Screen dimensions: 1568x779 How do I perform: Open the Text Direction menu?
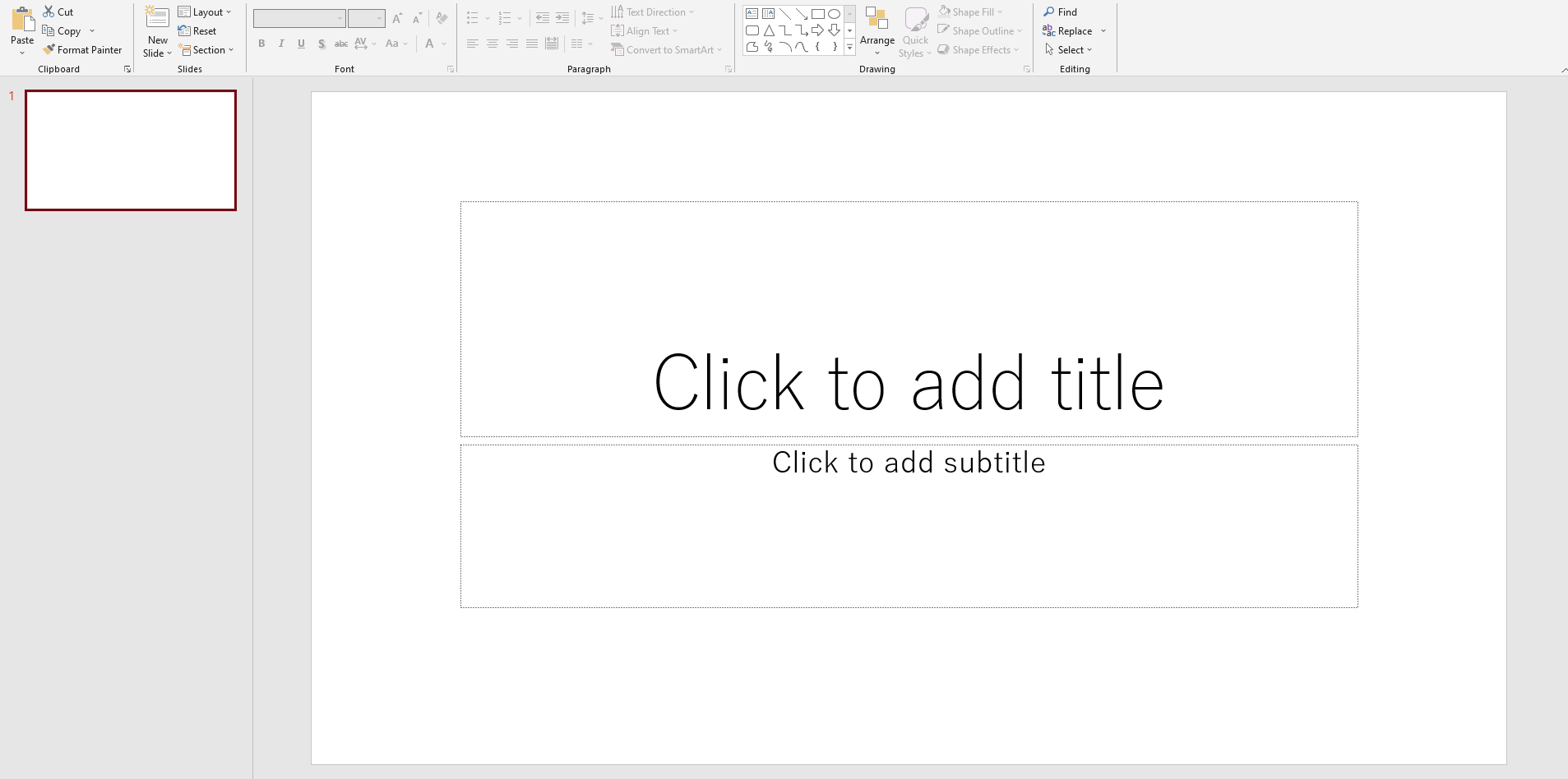pos(653,12)
